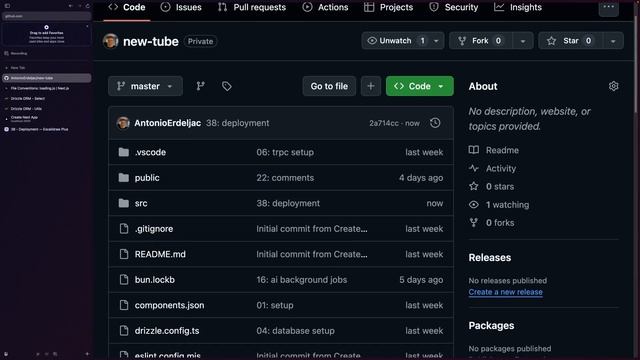The width and height of the screenshot is (640, 360).
Task: Open the .vscode folder
Action: tap(150, 152)
